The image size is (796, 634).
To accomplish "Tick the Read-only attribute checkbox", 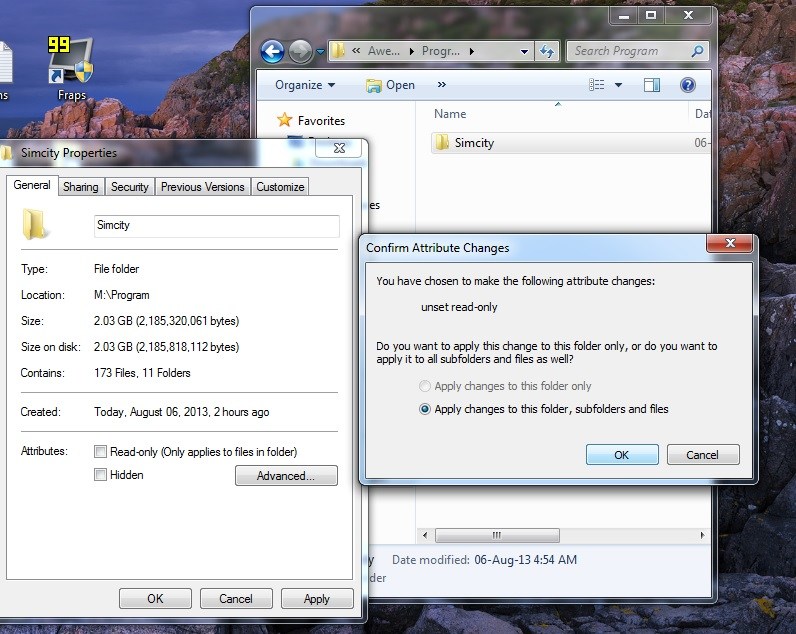I will tap(101, 451).
